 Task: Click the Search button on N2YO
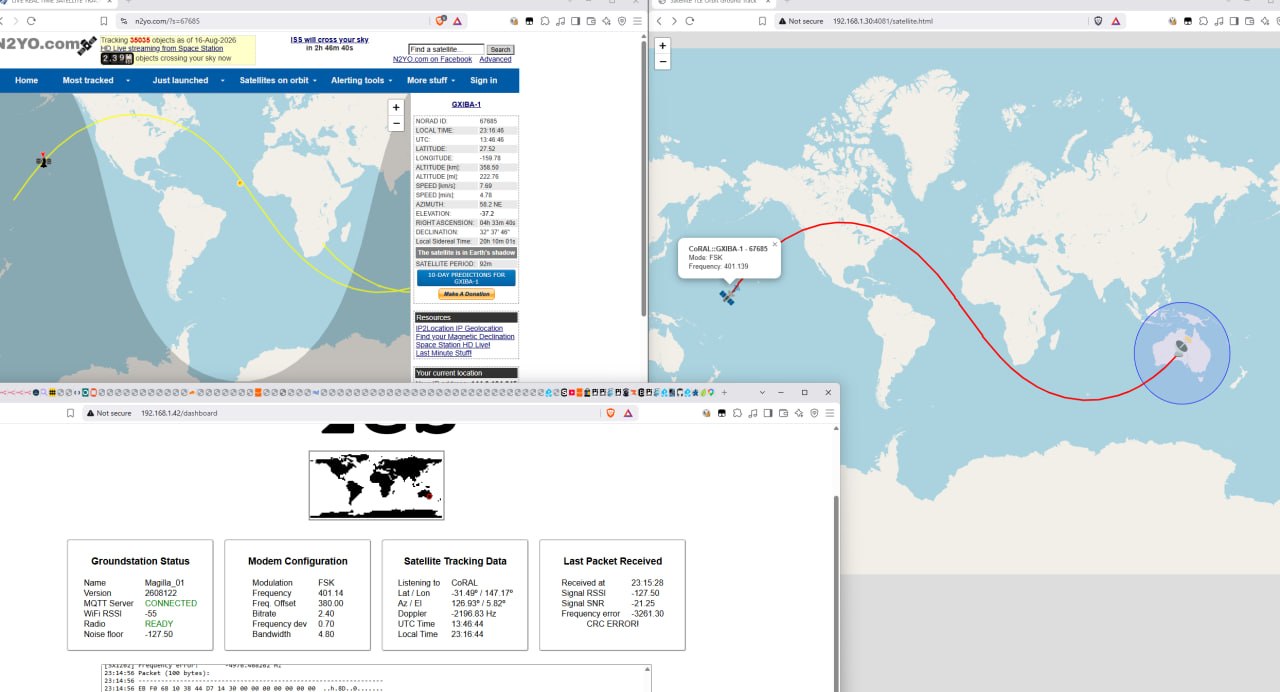click(500, 49)
